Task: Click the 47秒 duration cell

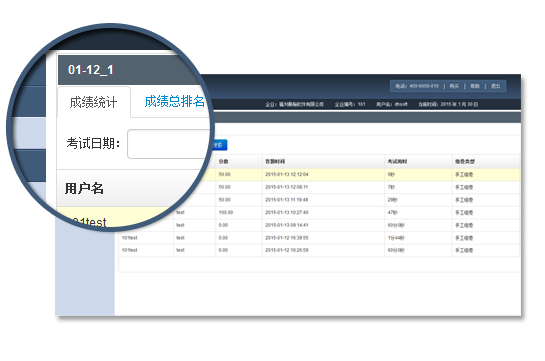Action: click(x=392, y=212)
